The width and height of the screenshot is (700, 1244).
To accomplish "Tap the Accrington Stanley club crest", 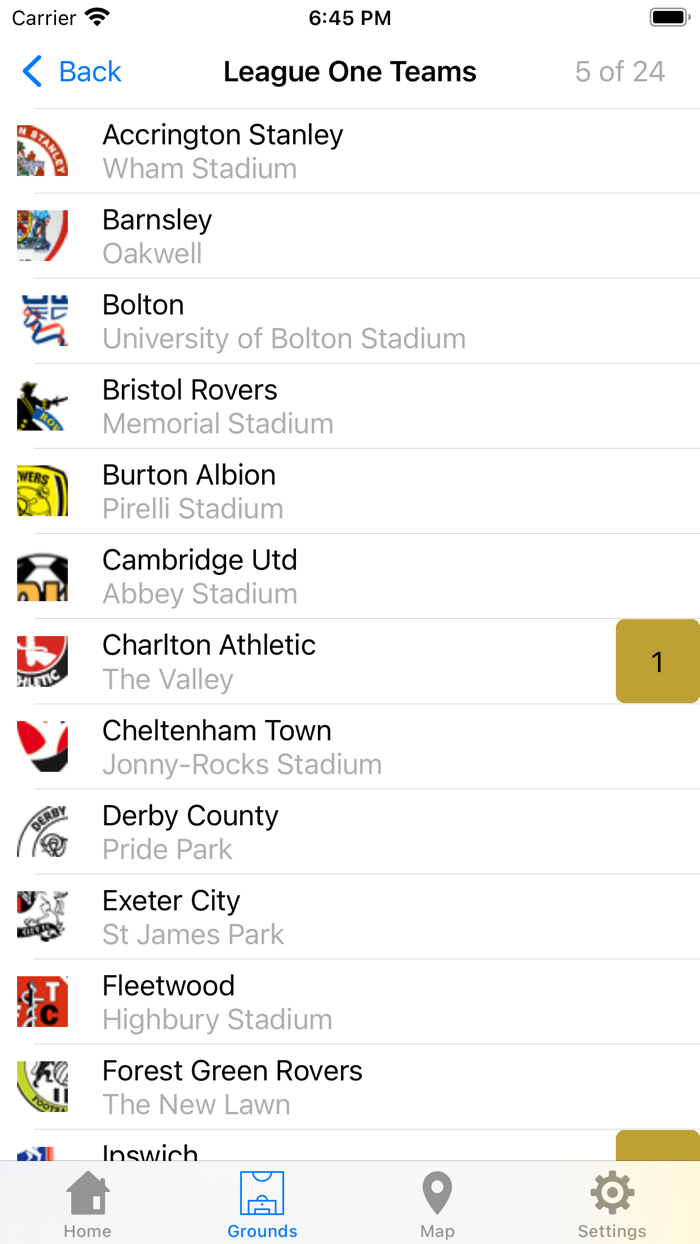I will pos(42,151).
